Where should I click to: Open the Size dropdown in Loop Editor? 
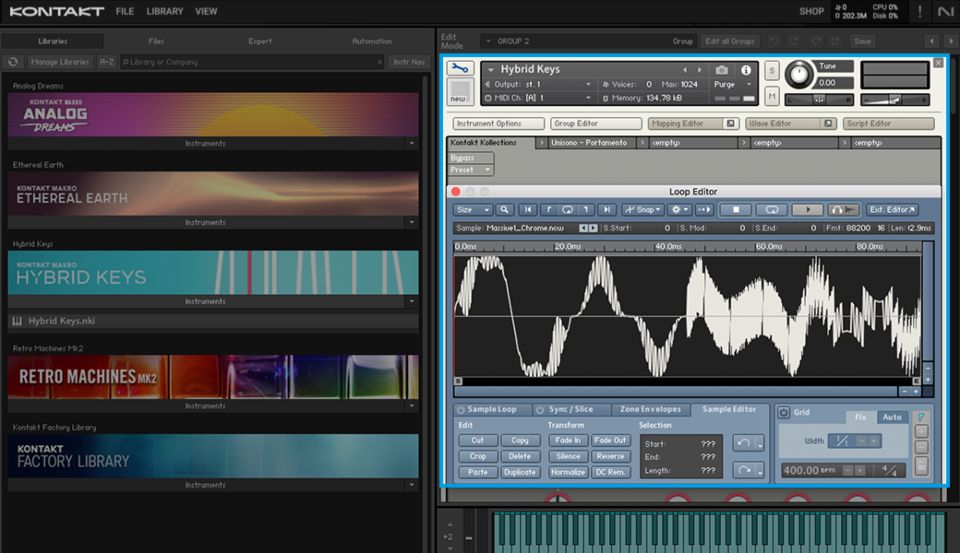pyautogui.click(x=472, y=210)
